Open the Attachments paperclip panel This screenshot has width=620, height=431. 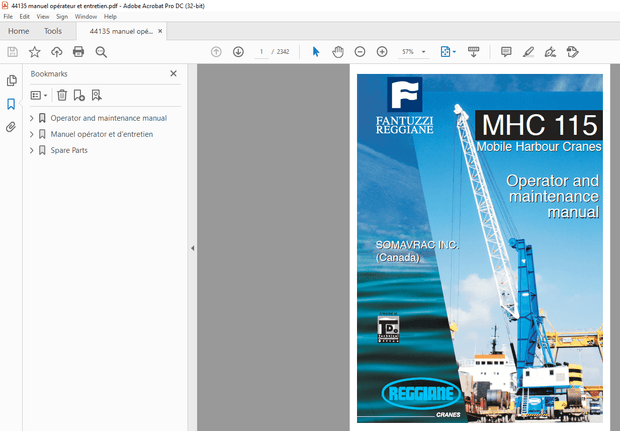pyautogui.click(x=11, y=127)
